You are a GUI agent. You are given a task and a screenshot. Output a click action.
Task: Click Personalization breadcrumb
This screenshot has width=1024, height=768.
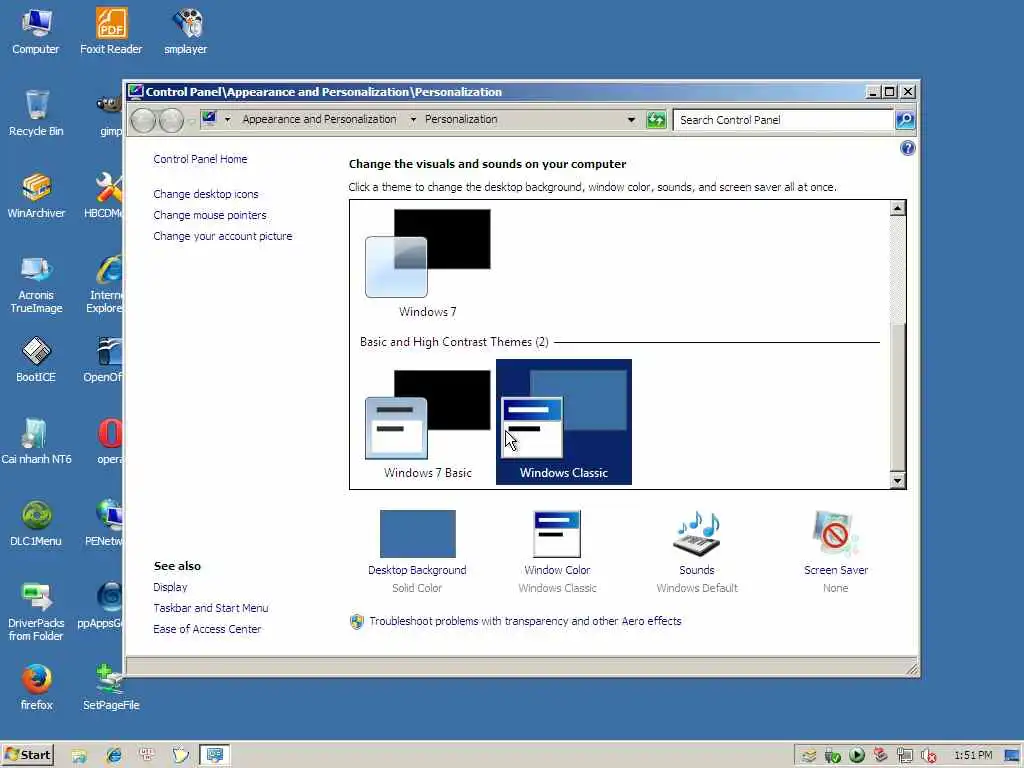461,120
